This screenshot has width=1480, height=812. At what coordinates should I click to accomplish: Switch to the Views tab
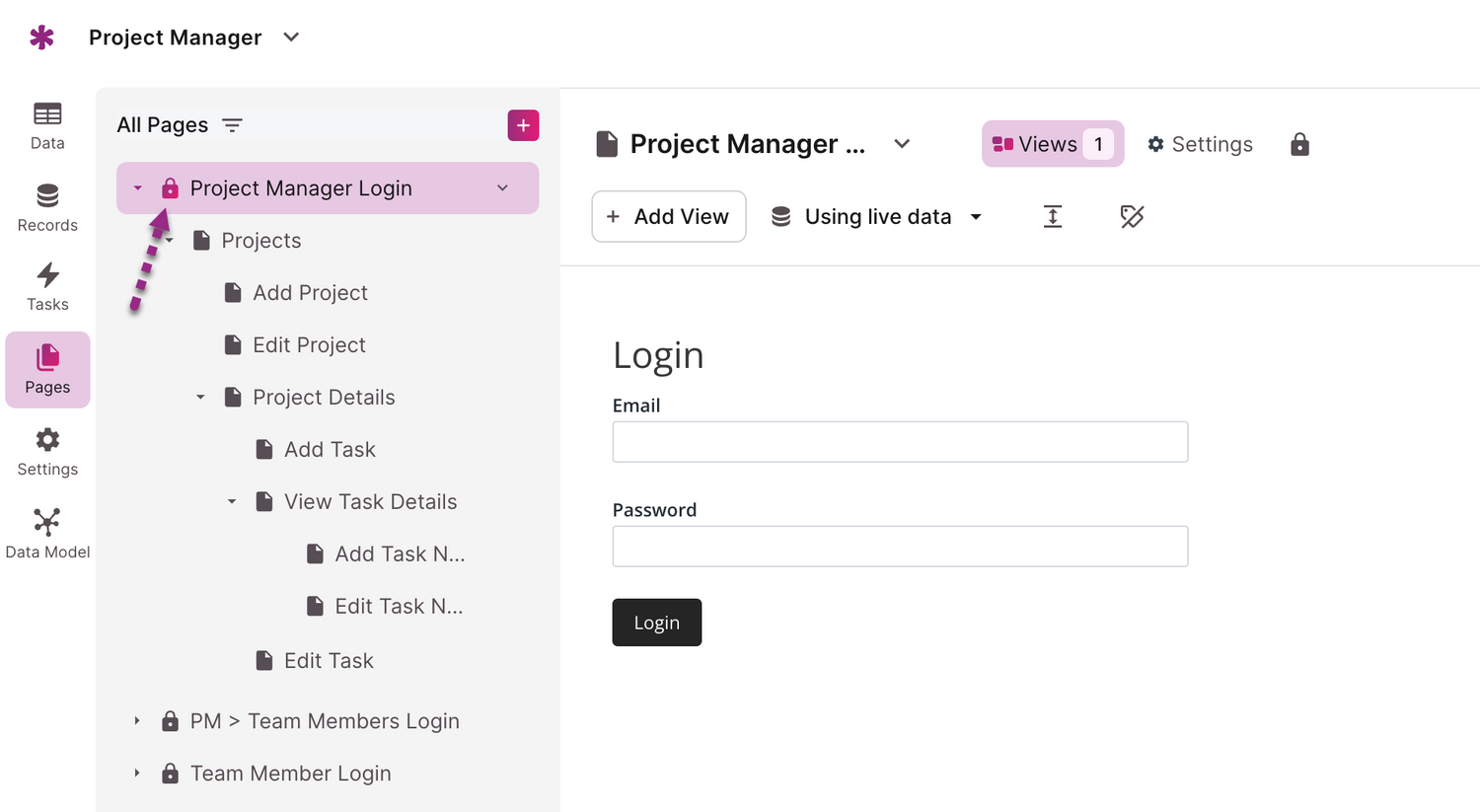click(1052, 144)
